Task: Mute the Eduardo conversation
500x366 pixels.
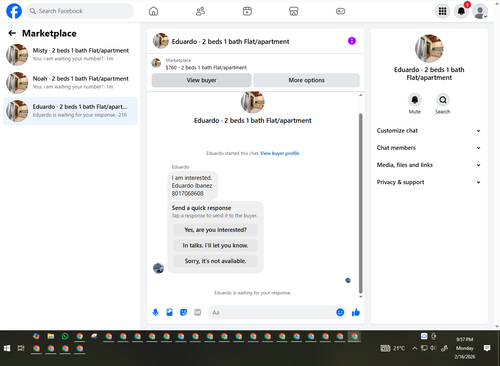Action: pos(415,100)
